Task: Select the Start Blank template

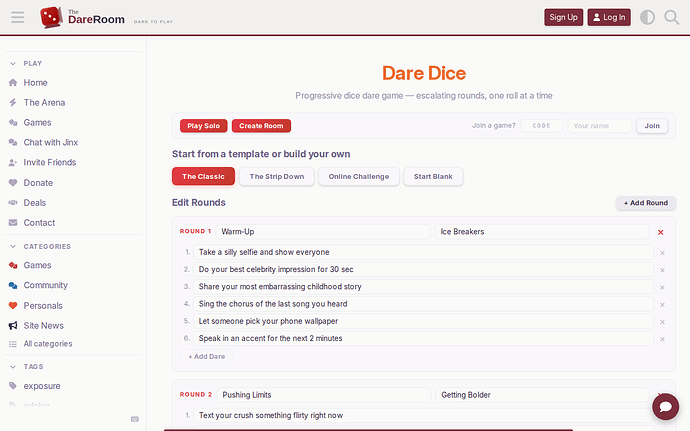Action: pyautogui.click(x=433, y=177)
